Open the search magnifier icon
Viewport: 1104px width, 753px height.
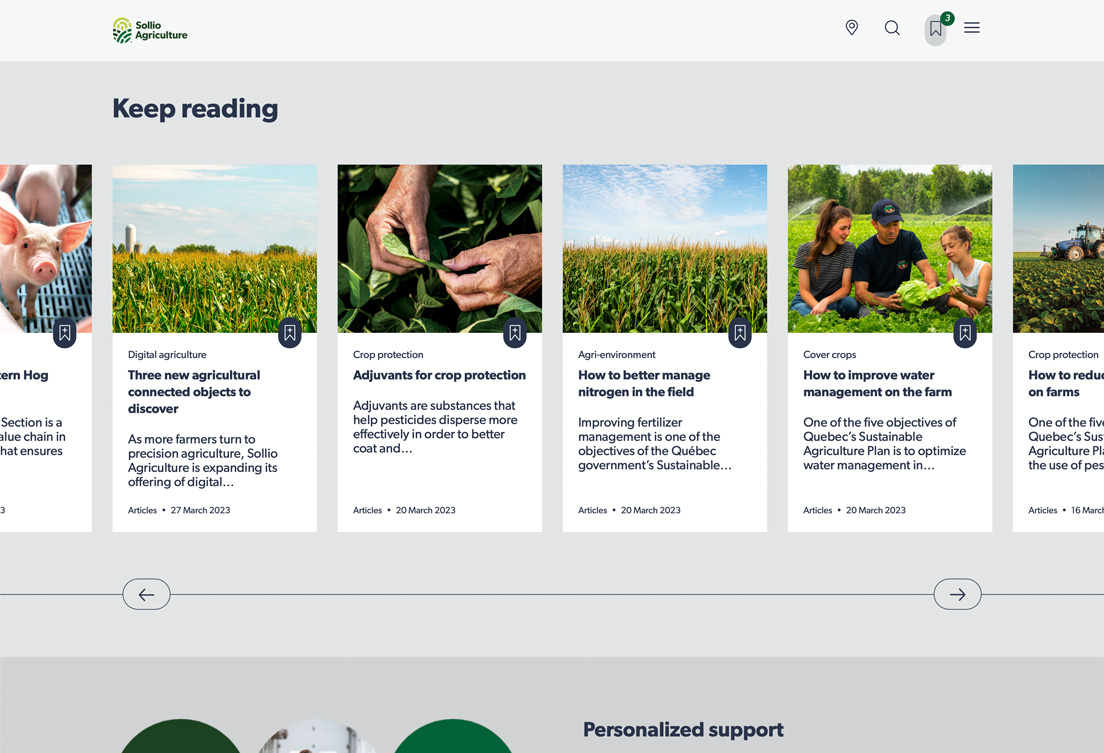(x=892, y=28)
